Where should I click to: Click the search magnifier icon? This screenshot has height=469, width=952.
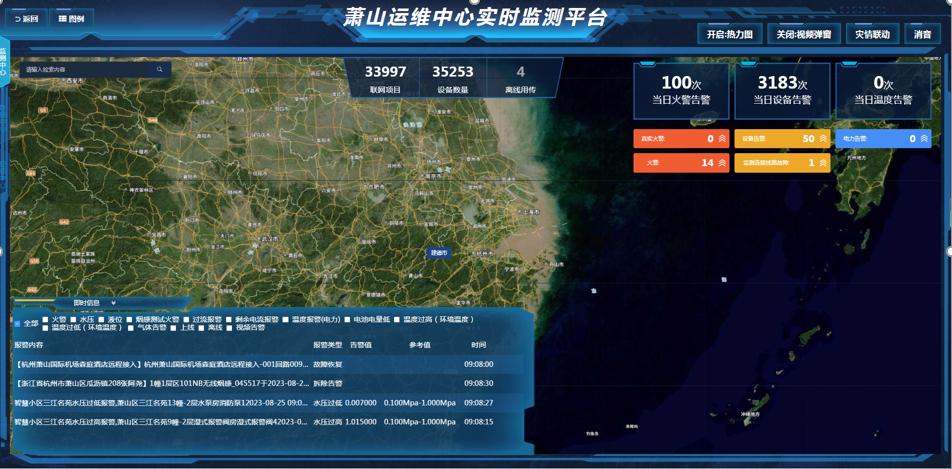coord(160,70)
